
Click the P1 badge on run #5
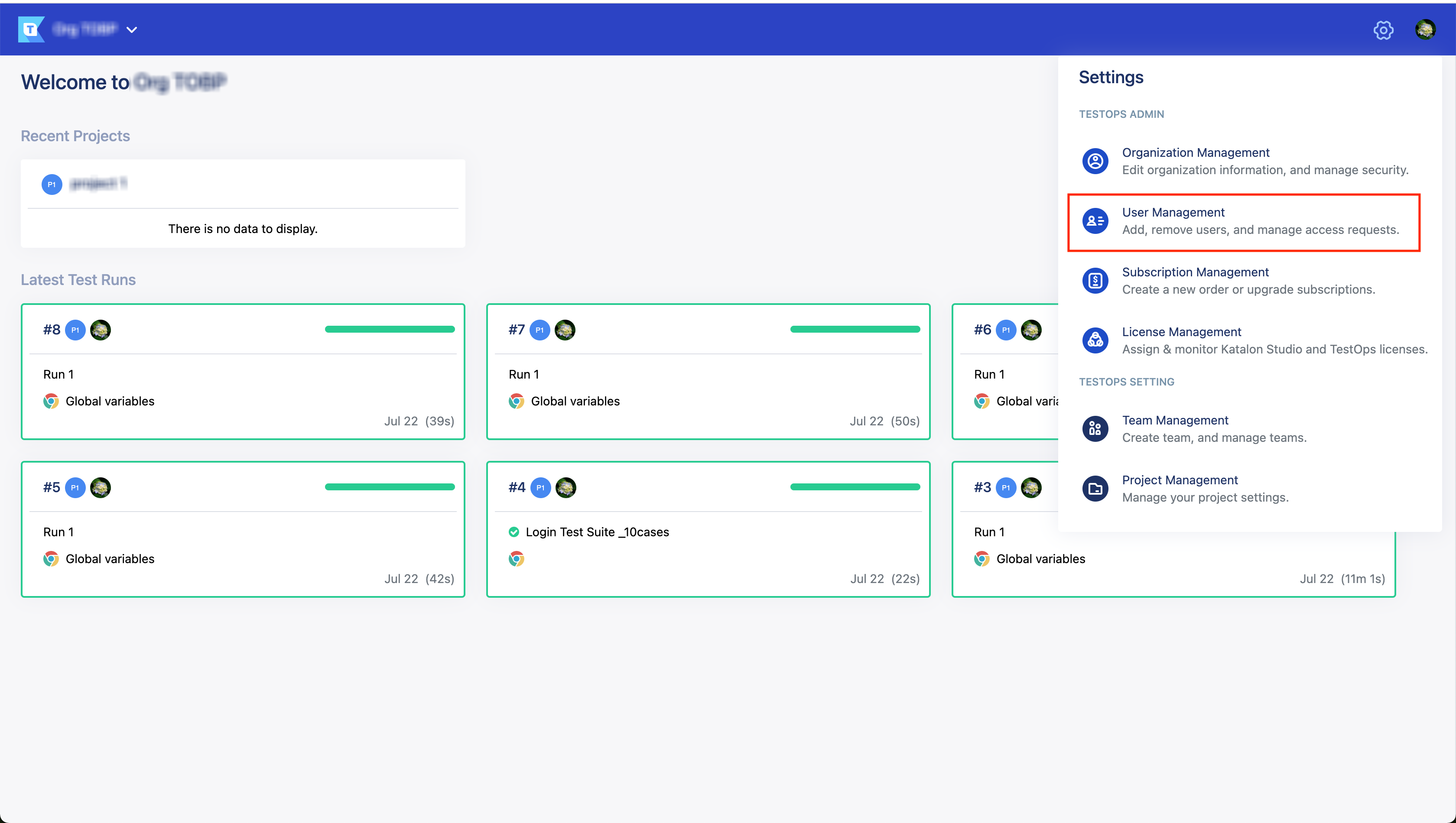75,488
